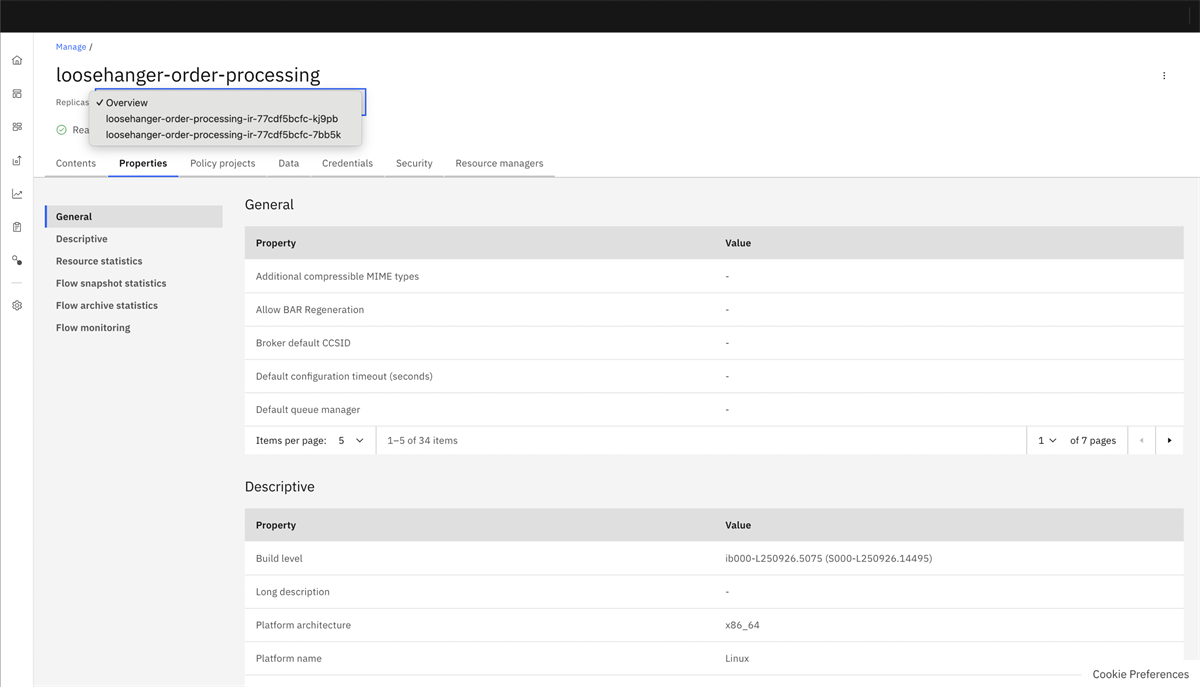
Task: Open the API keys icon in the sidebar
Action: pos(16,260)
